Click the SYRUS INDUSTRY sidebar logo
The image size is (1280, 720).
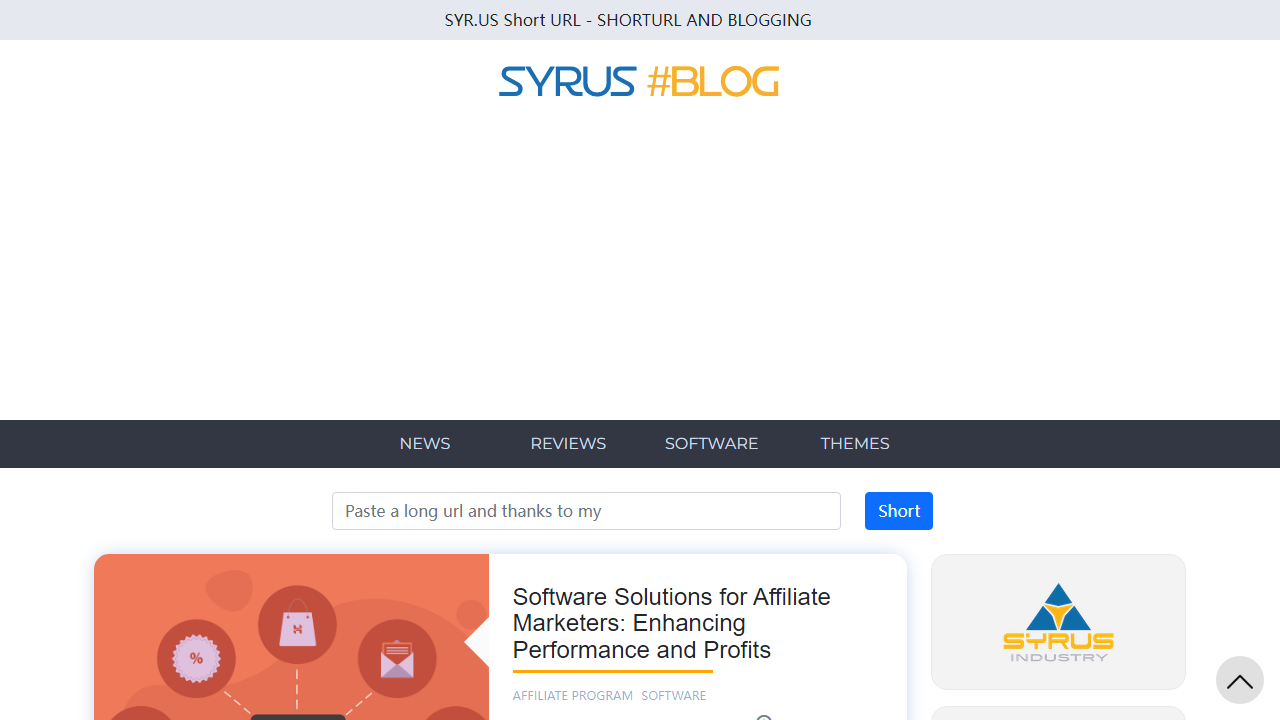tap(1058, 621)
